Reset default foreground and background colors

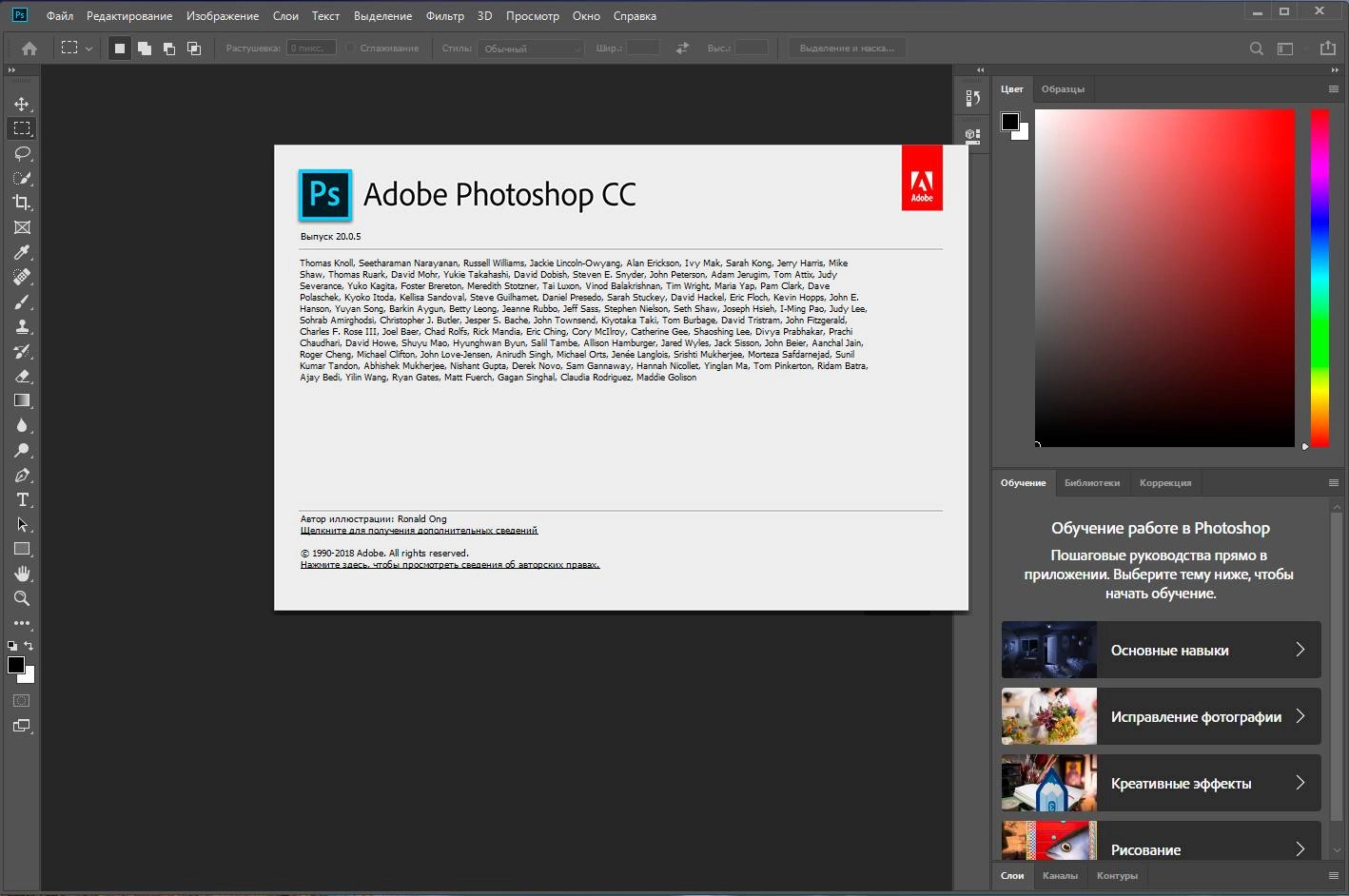tap(12, 646)
